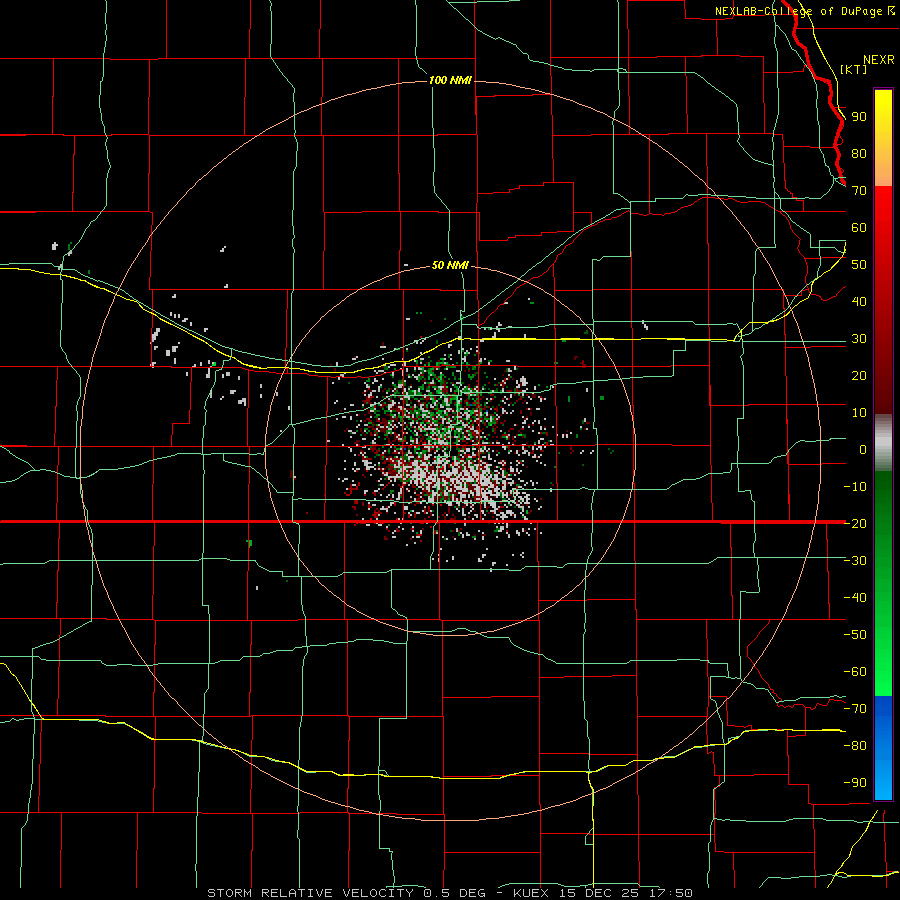Click the 40 value on velocity scale
This screenshot has width=900, height=900.
859,302
